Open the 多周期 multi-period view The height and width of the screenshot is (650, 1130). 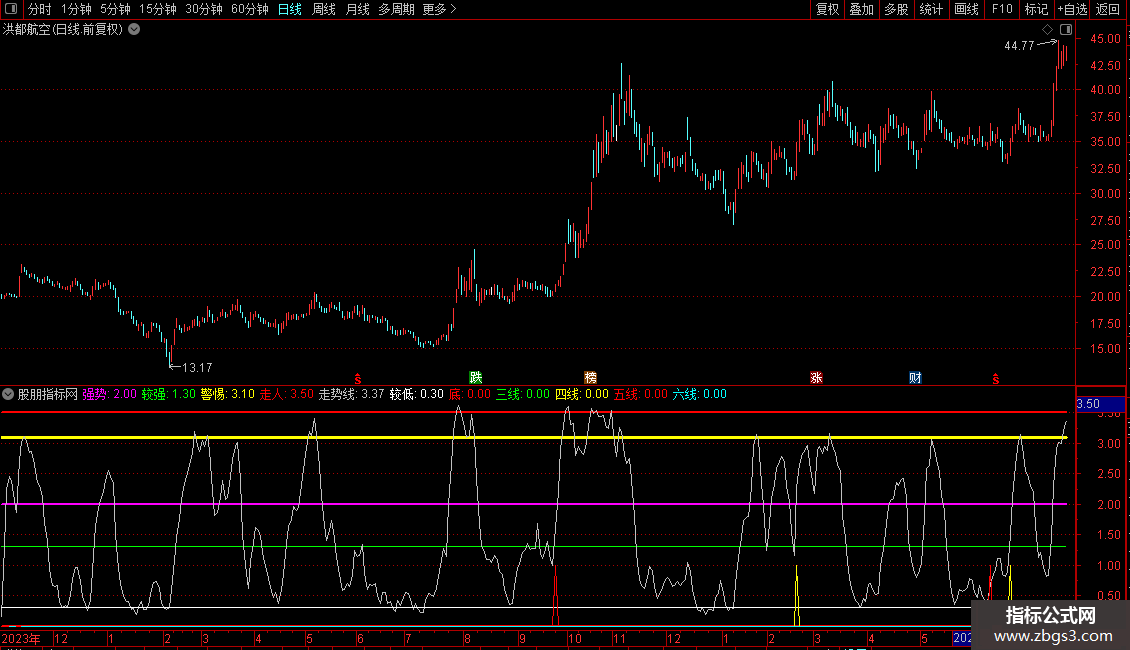[396, 9]
